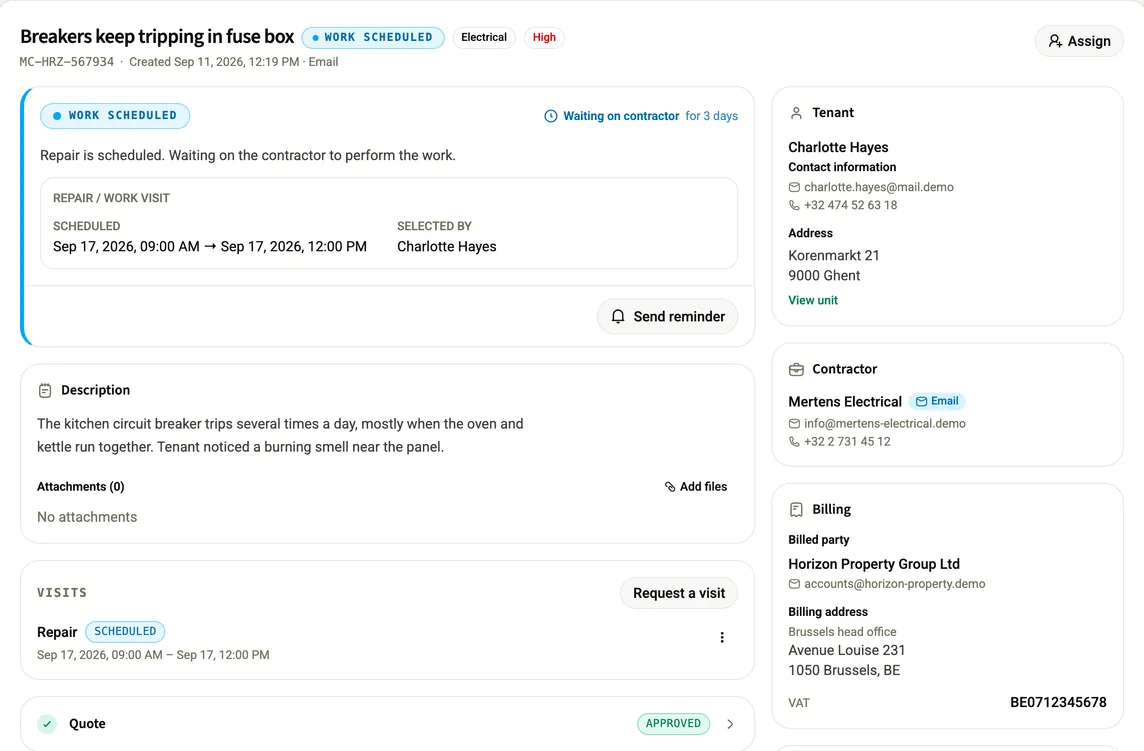
Task: Click the paperclip icon beside Add files
Action: coord(670,487)
